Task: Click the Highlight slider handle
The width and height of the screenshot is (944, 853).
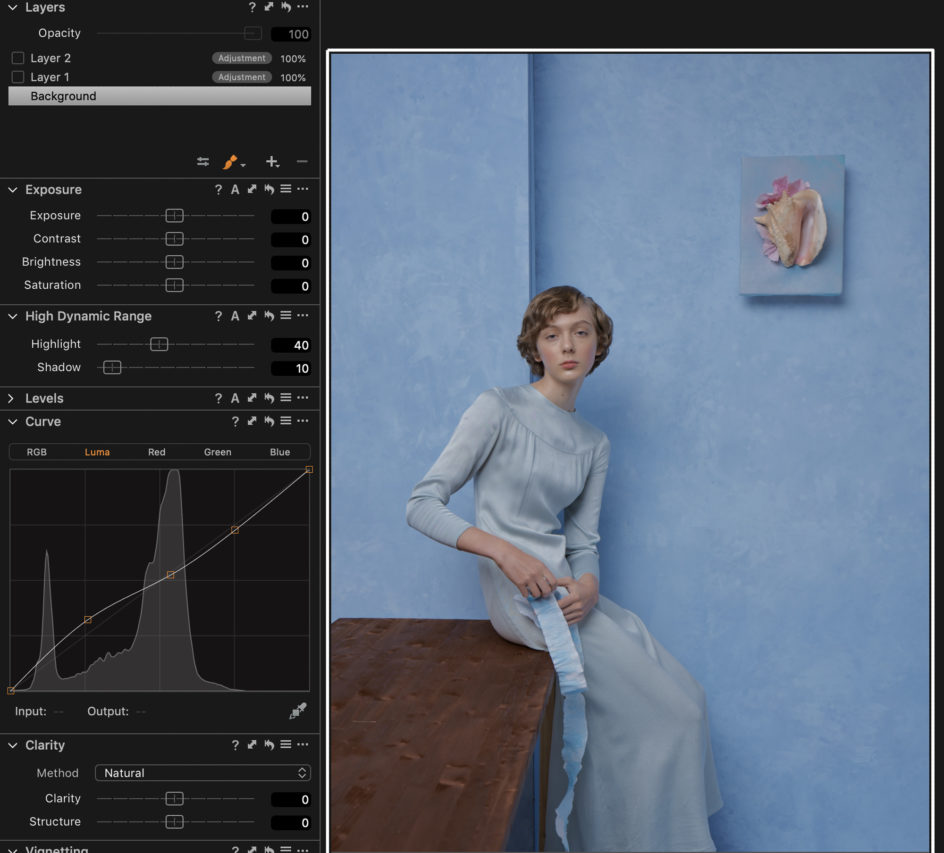Action: point(159,344)
